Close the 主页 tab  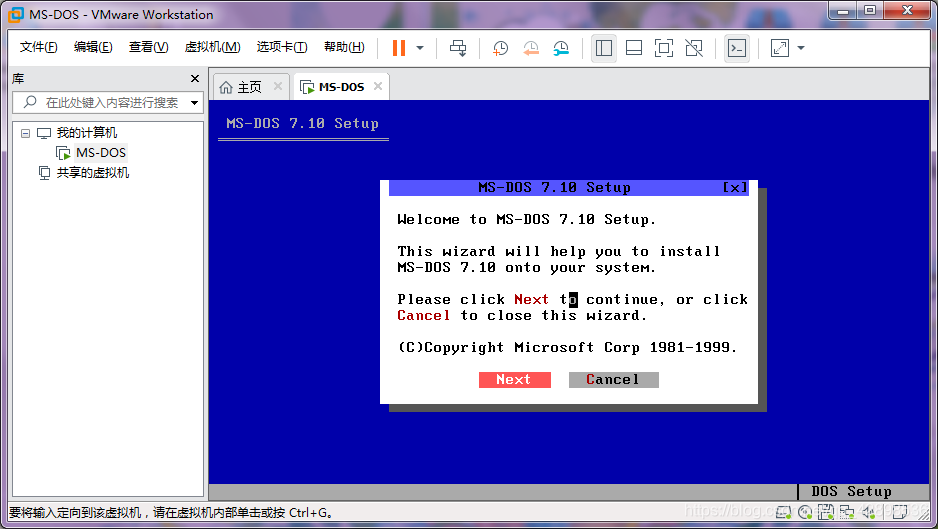278,86
